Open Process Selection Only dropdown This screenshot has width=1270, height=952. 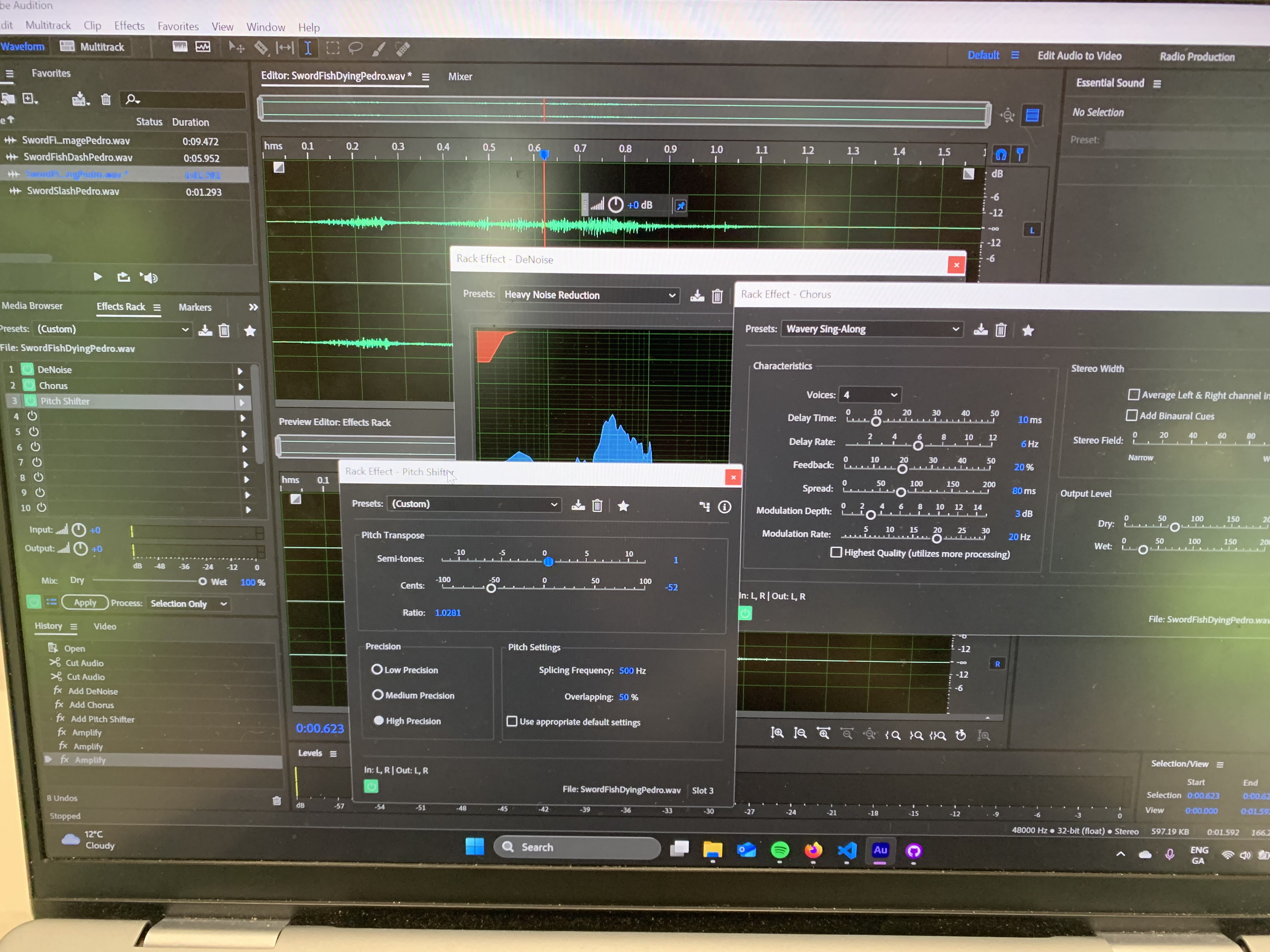point(189,604)
